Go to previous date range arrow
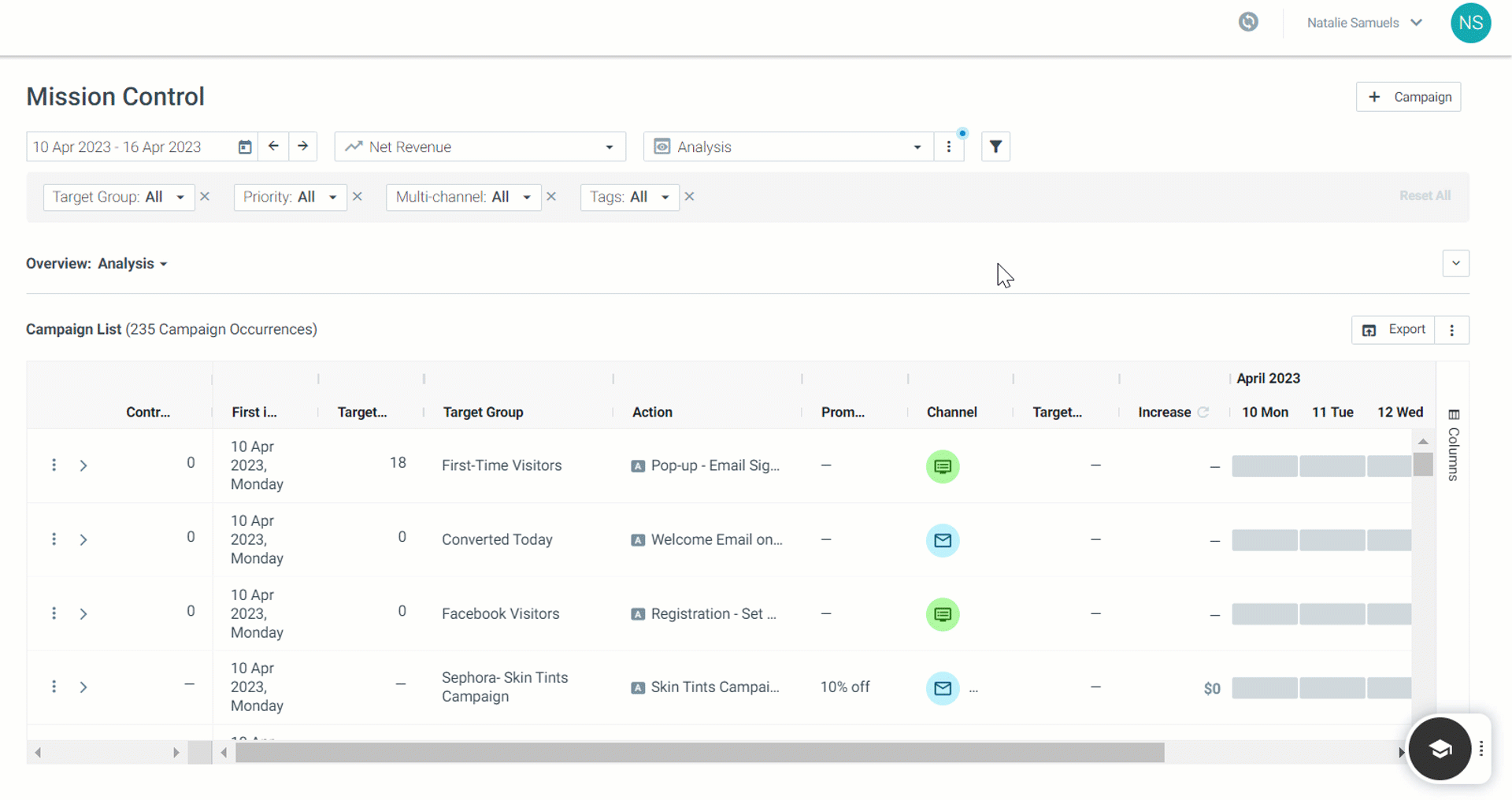Viewport: 1512px width, 800px height. [x=273, y=146]
